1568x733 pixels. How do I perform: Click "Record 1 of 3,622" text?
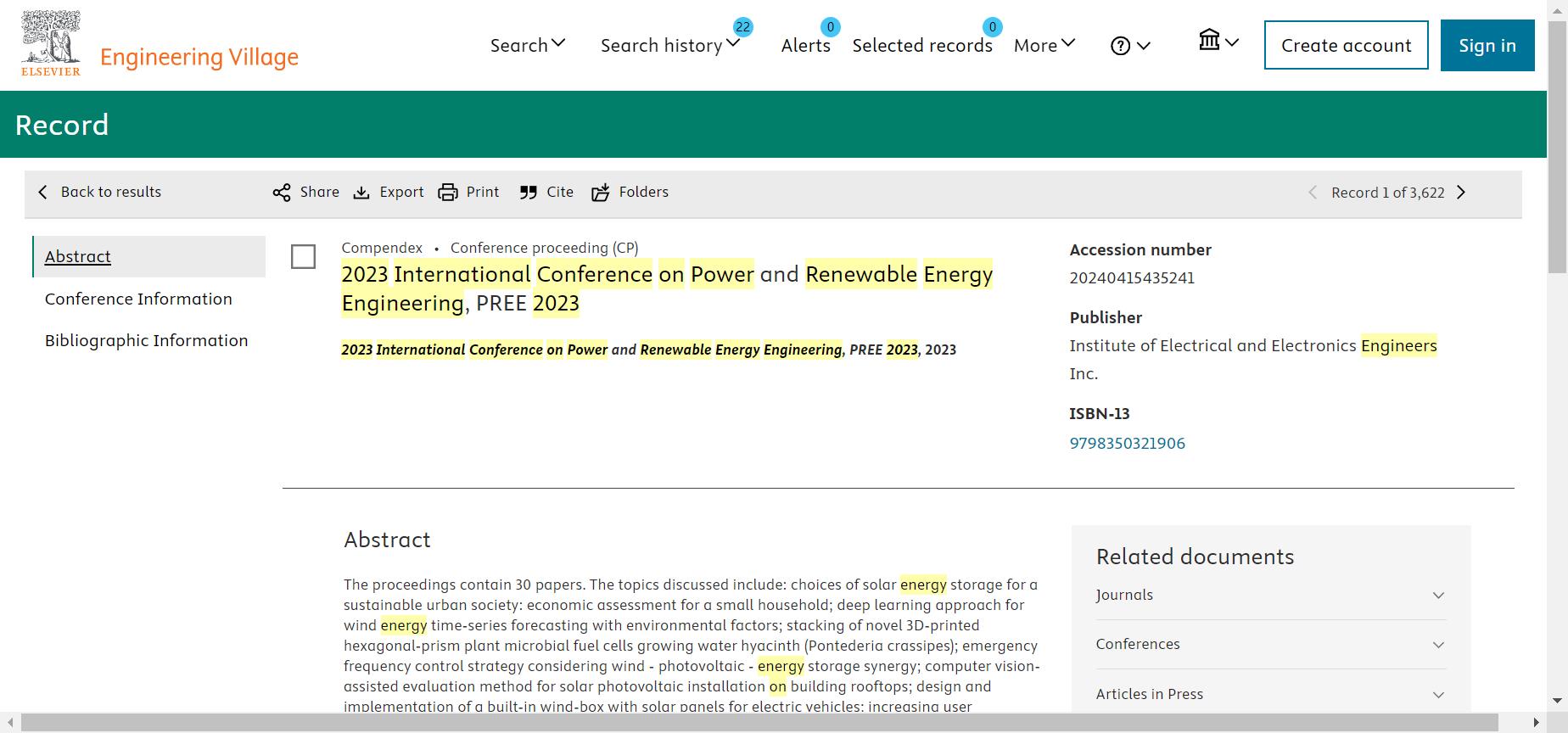click(x=1388, y=193)
